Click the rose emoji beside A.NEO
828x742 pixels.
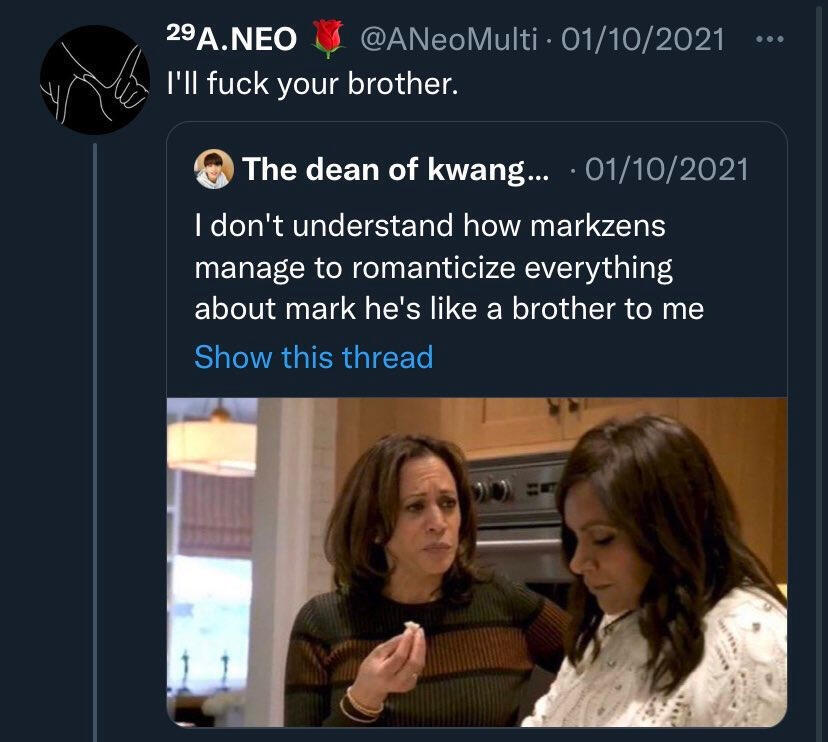323,39
